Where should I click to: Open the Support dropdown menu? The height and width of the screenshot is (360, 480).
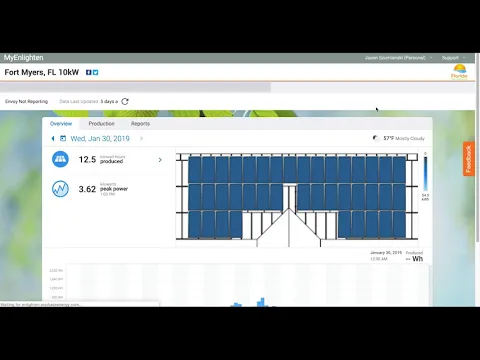453,58
